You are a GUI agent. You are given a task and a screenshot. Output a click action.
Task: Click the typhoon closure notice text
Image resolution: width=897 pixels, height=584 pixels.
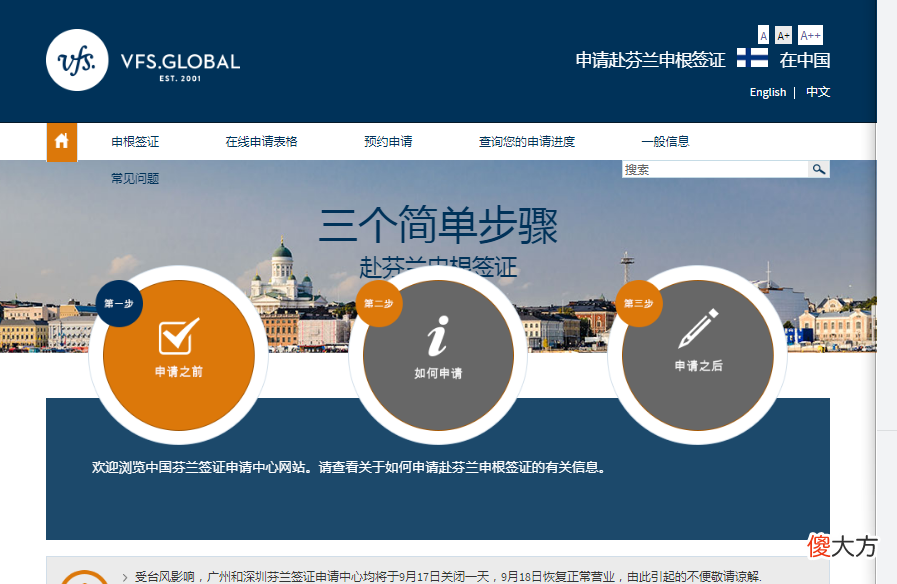click(x=448, y=577)
